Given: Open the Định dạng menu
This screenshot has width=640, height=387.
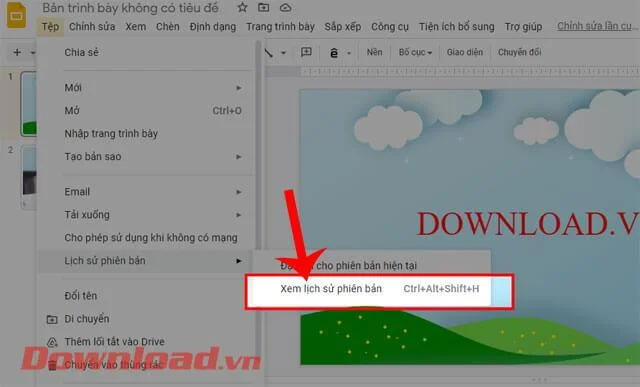Looking at the screenshot, I should coord(213,27).
